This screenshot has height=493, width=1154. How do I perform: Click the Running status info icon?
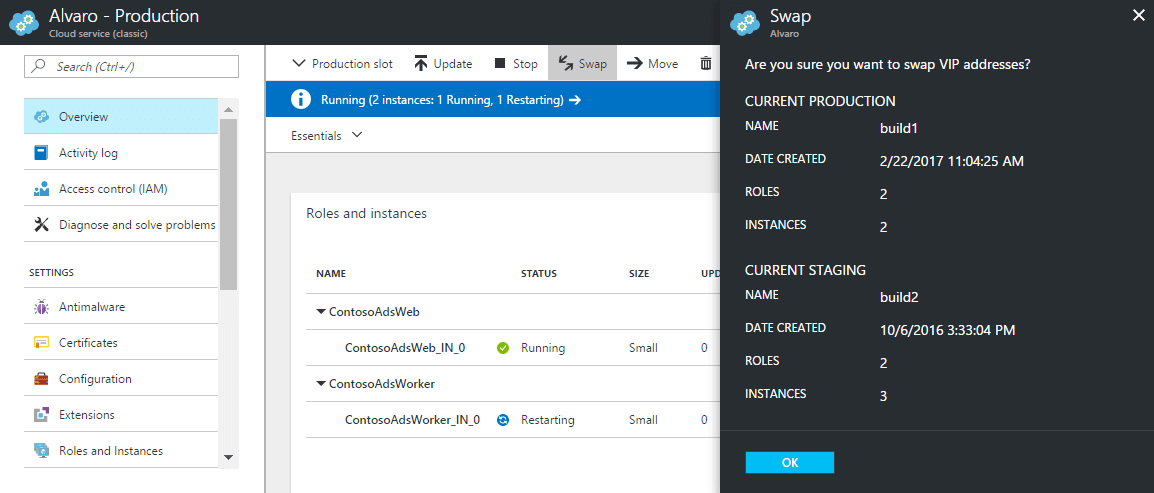[300, 100]
